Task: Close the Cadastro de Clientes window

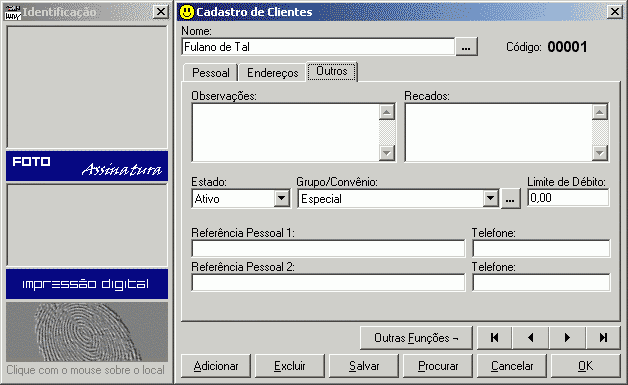Action: 614,12
